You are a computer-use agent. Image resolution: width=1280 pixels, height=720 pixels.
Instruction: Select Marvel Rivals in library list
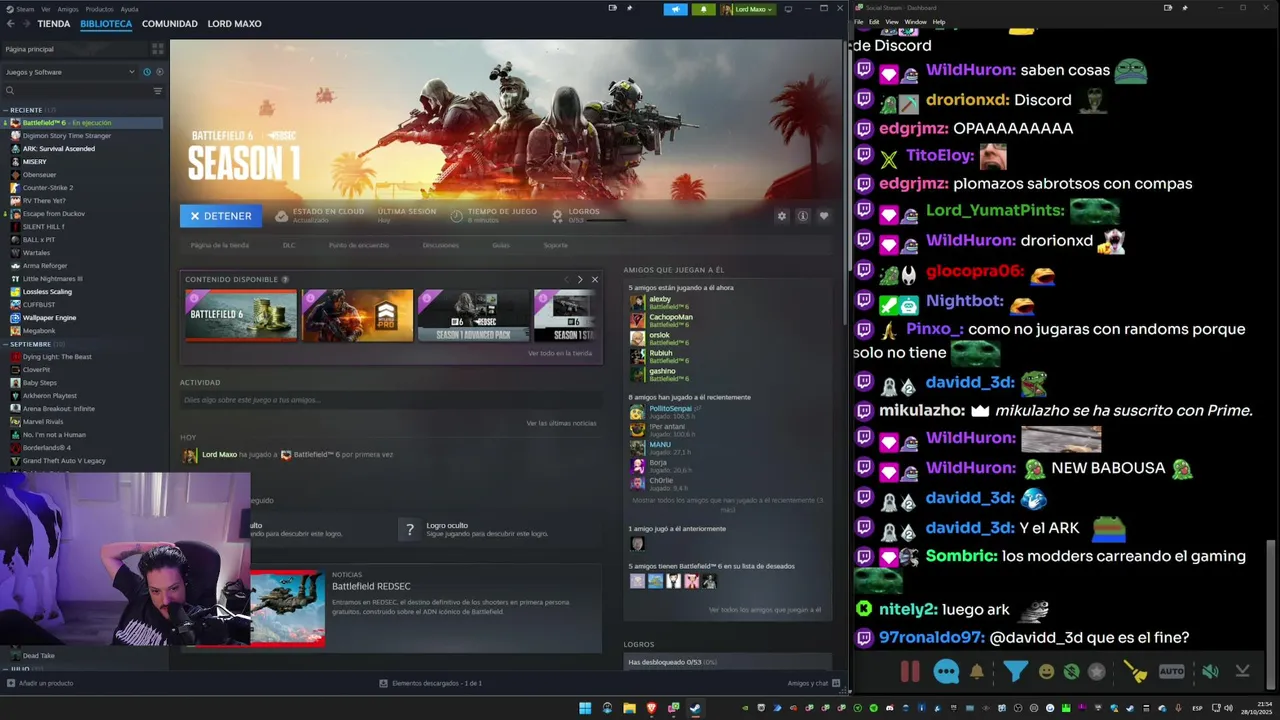click(43, 422)
